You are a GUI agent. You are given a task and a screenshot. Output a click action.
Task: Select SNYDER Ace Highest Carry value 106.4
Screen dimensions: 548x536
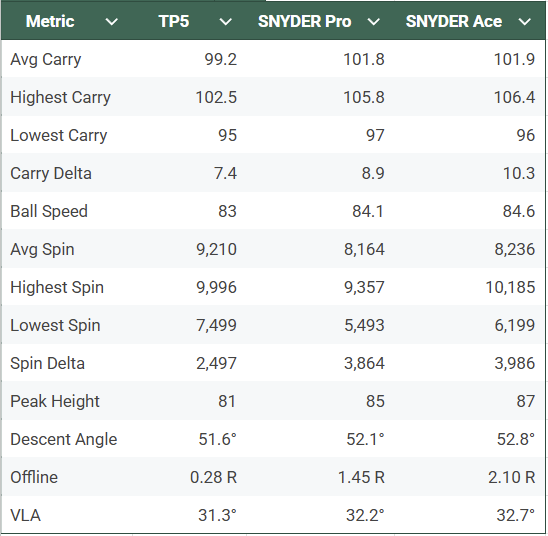tap(514, 97)
